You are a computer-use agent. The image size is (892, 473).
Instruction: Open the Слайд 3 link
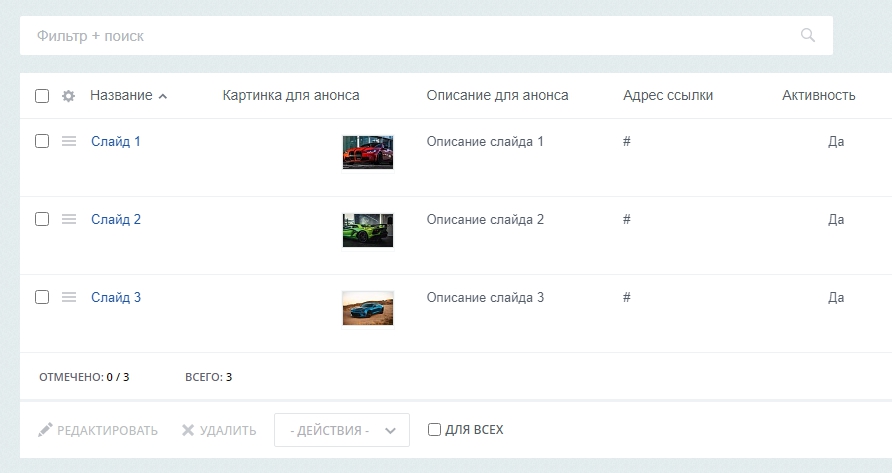pyautogui.click(x=115, y=297)
